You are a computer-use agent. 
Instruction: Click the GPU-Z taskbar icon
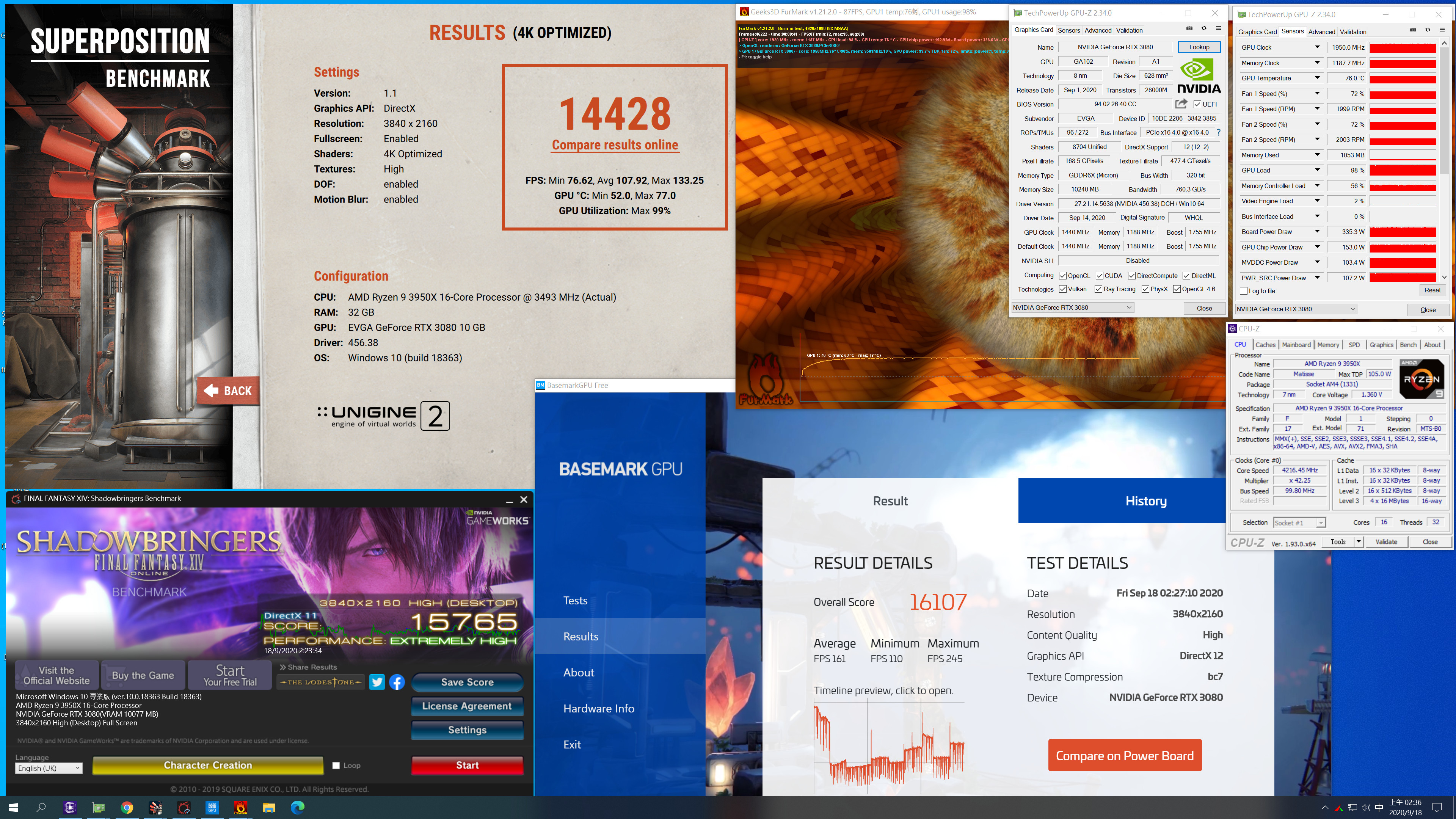coord(98,807)
